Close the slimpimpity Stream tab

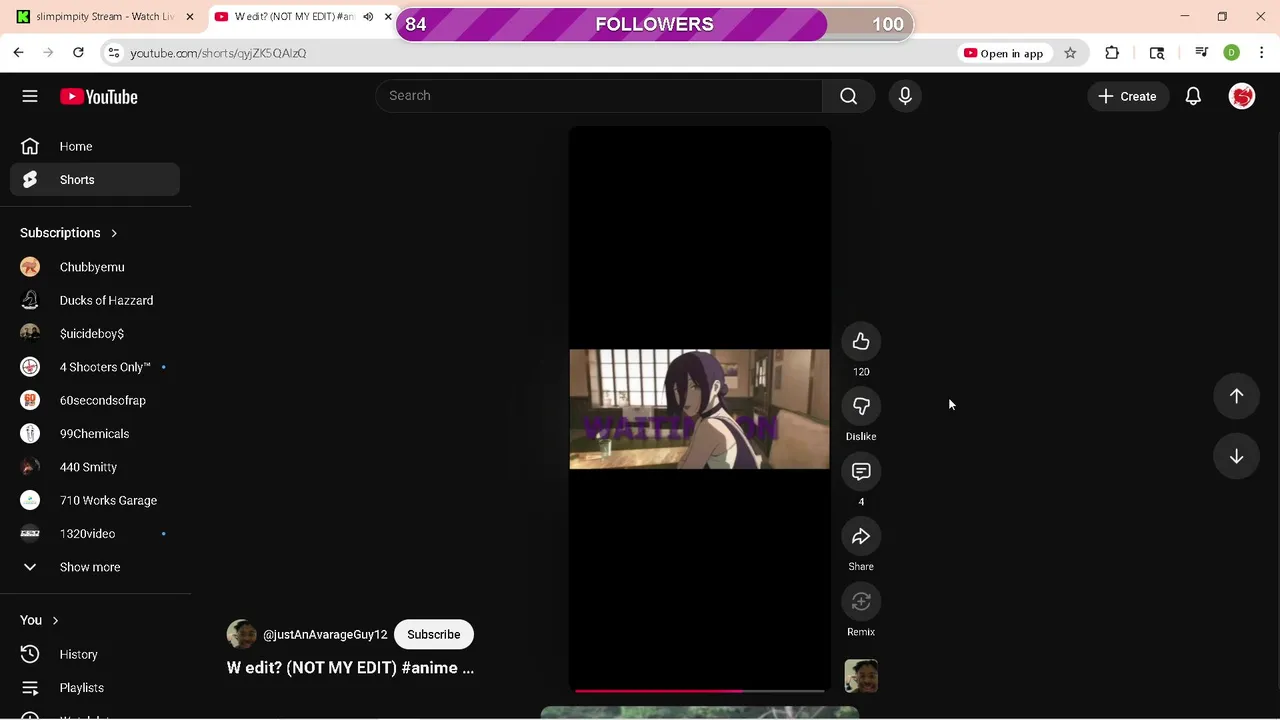(190, 17)
